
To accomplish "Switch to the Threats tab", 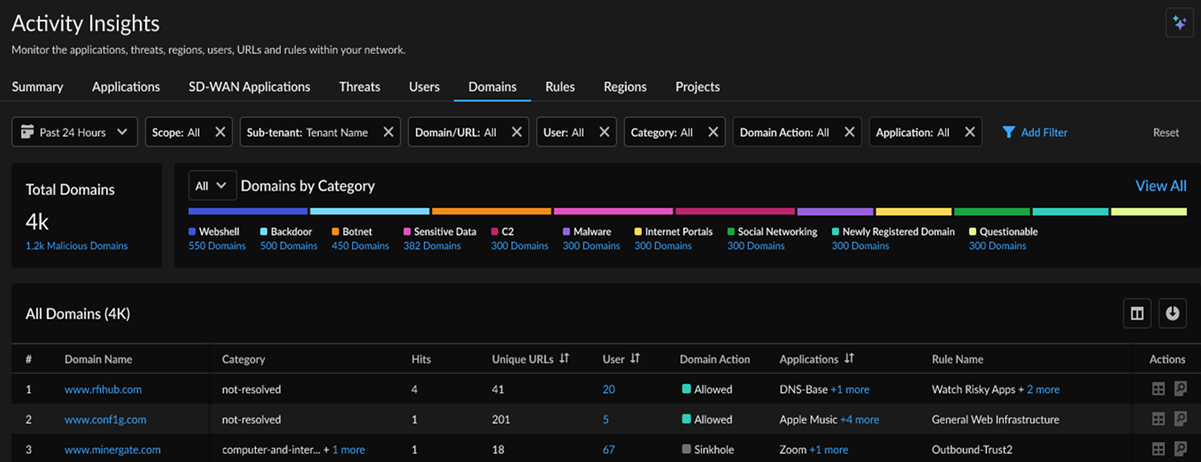I will tap(359, 87).
